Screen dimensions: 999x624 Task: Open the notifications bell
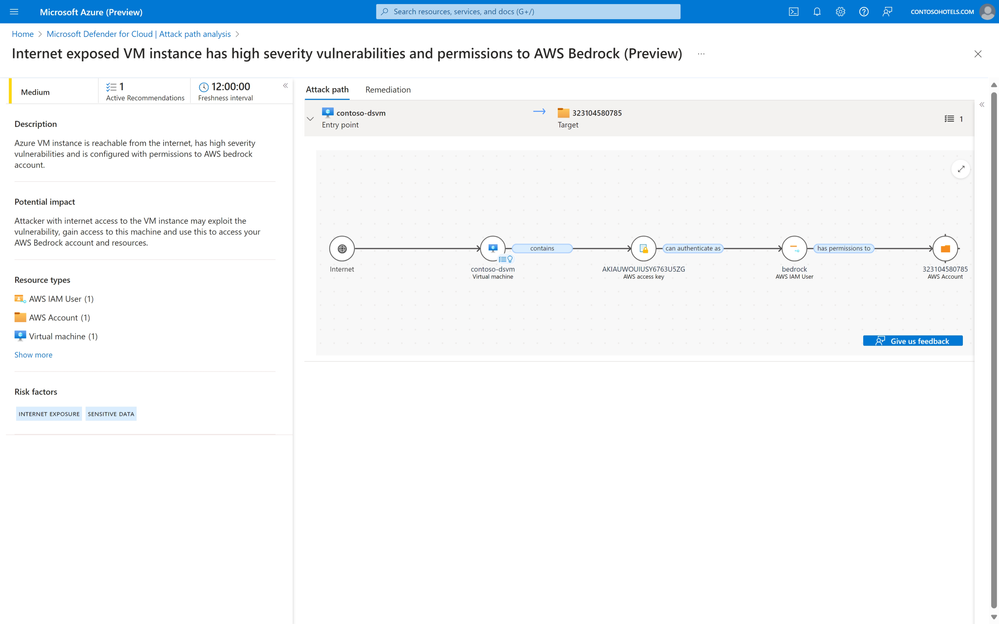pos(817,11)
